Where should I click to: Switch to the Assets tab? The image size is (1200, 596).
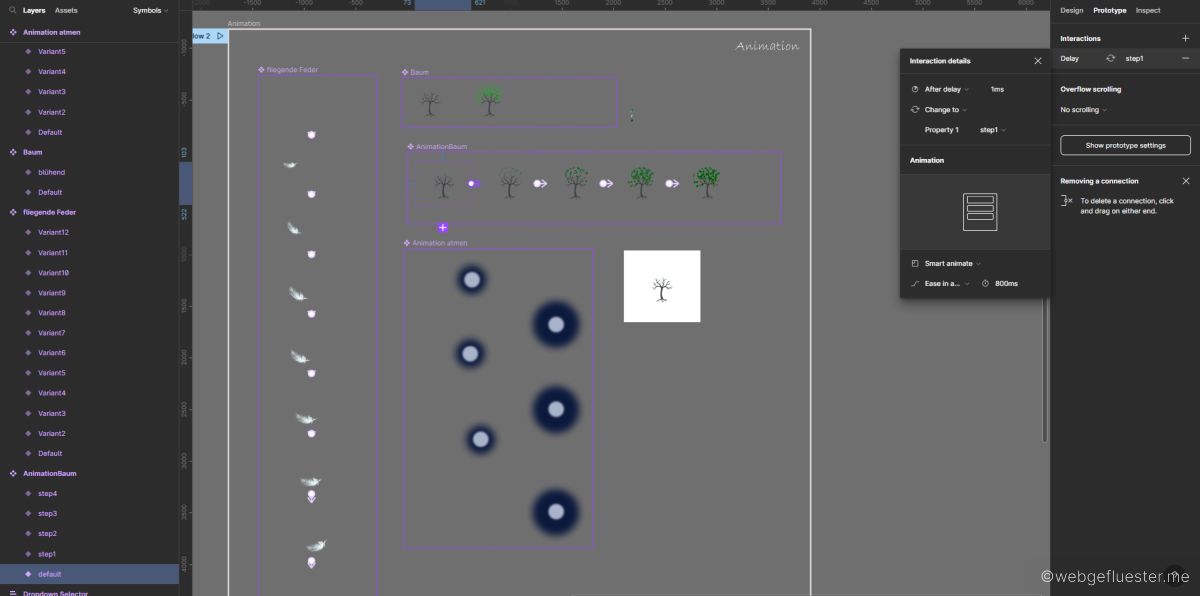(x=66, y=10)
